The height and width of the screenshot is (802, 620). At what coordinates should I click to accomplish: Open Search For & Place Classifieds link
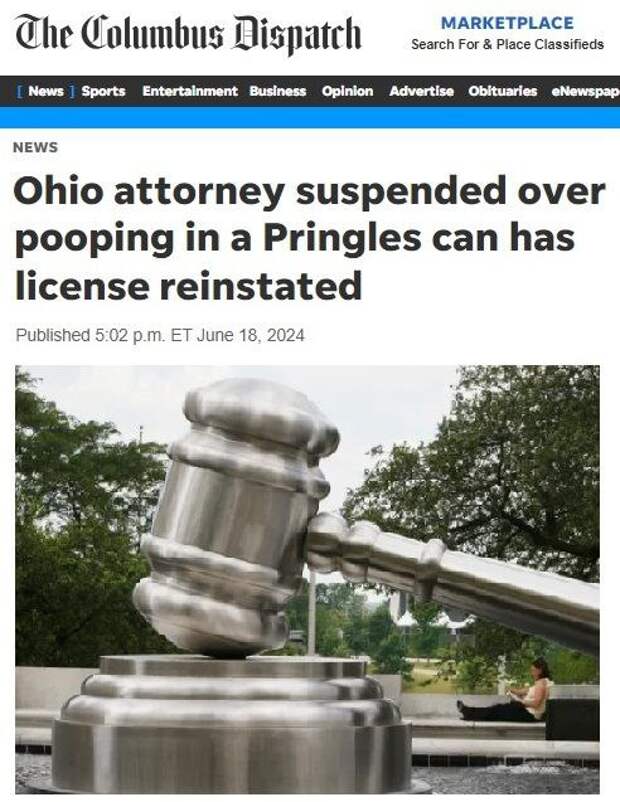tap(507, 44)
